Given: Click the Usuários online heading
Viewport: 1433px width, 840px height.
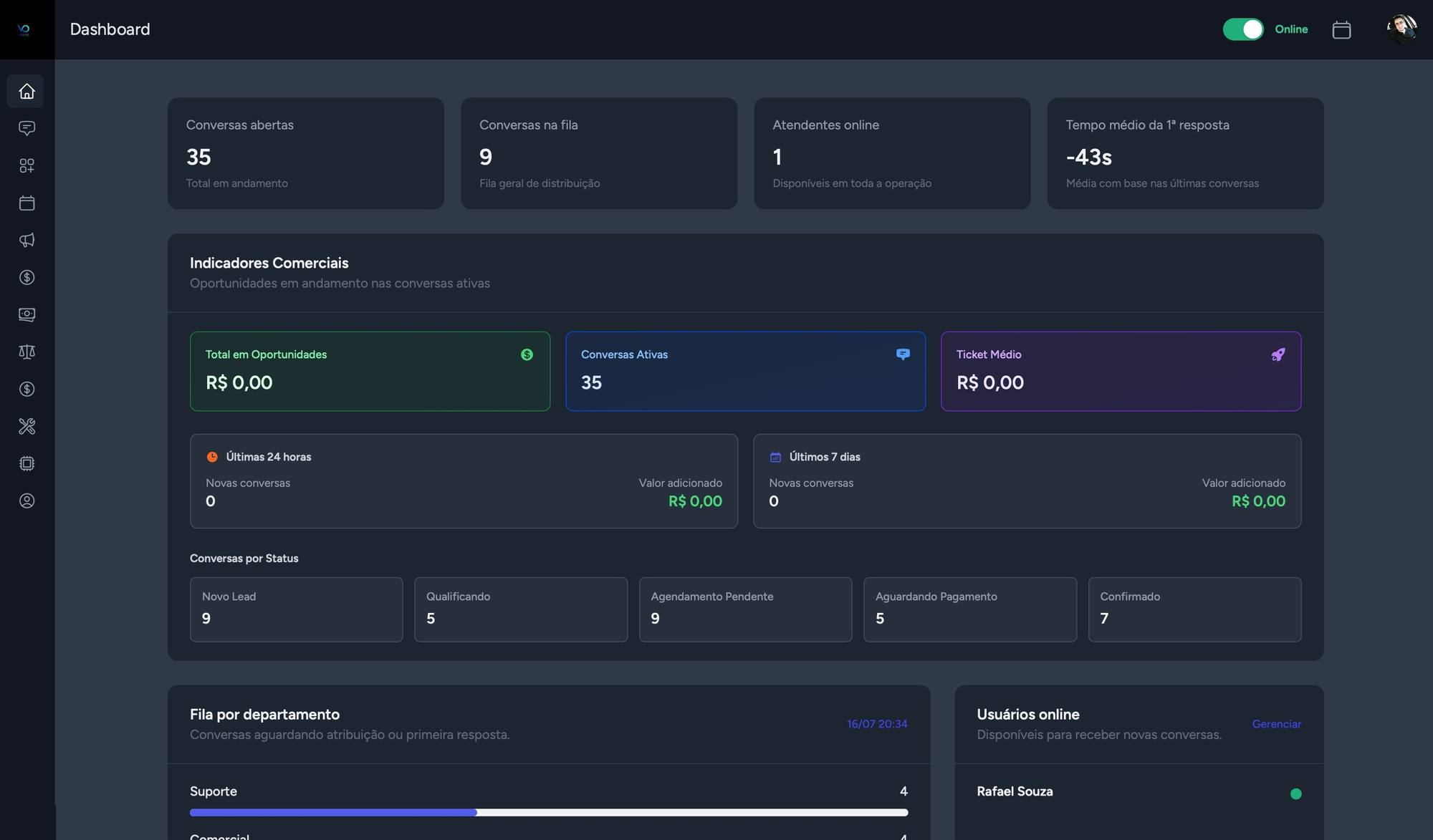Looking at the screenshot, I should (1027, 715).
